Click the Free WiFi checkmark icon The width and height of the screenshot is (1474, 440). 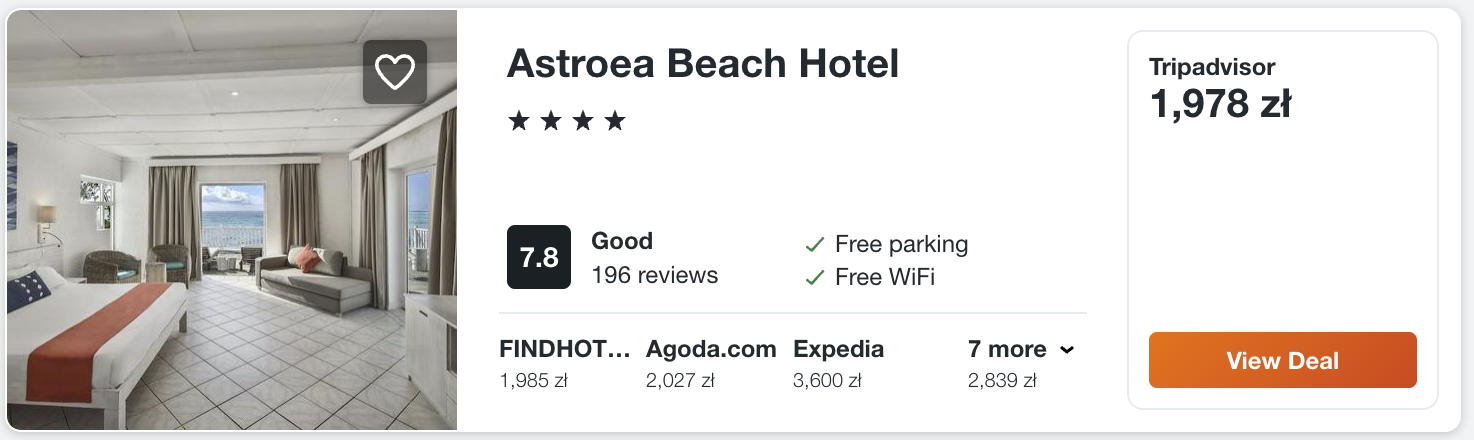point(815,277)
